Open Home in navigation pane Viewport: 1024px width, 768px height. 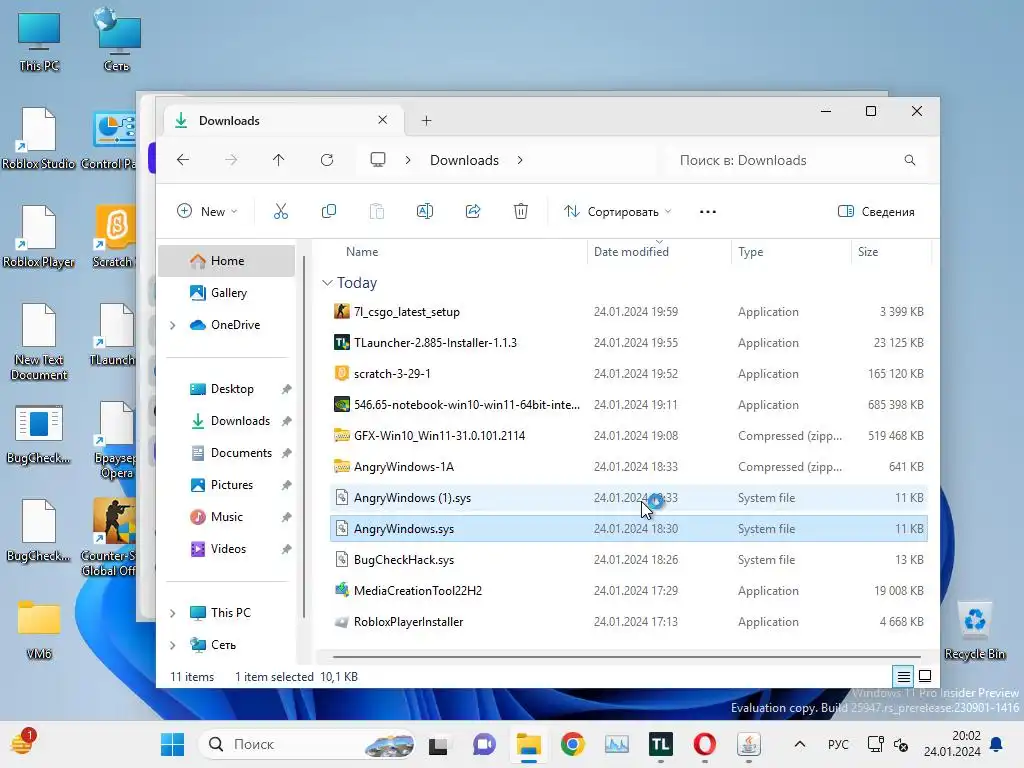(x=227, y=261)
